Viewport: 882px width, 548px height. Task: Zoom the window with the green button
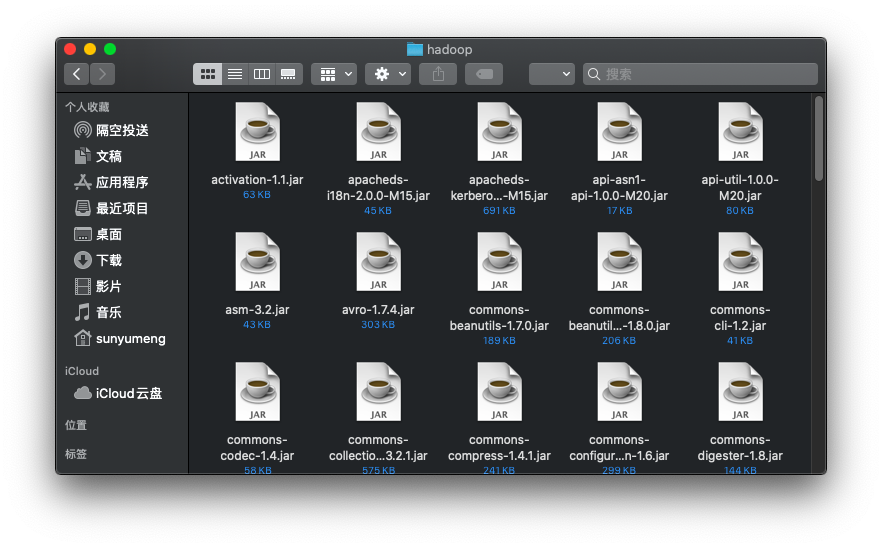pyautogui.click(x=110, y=50)
